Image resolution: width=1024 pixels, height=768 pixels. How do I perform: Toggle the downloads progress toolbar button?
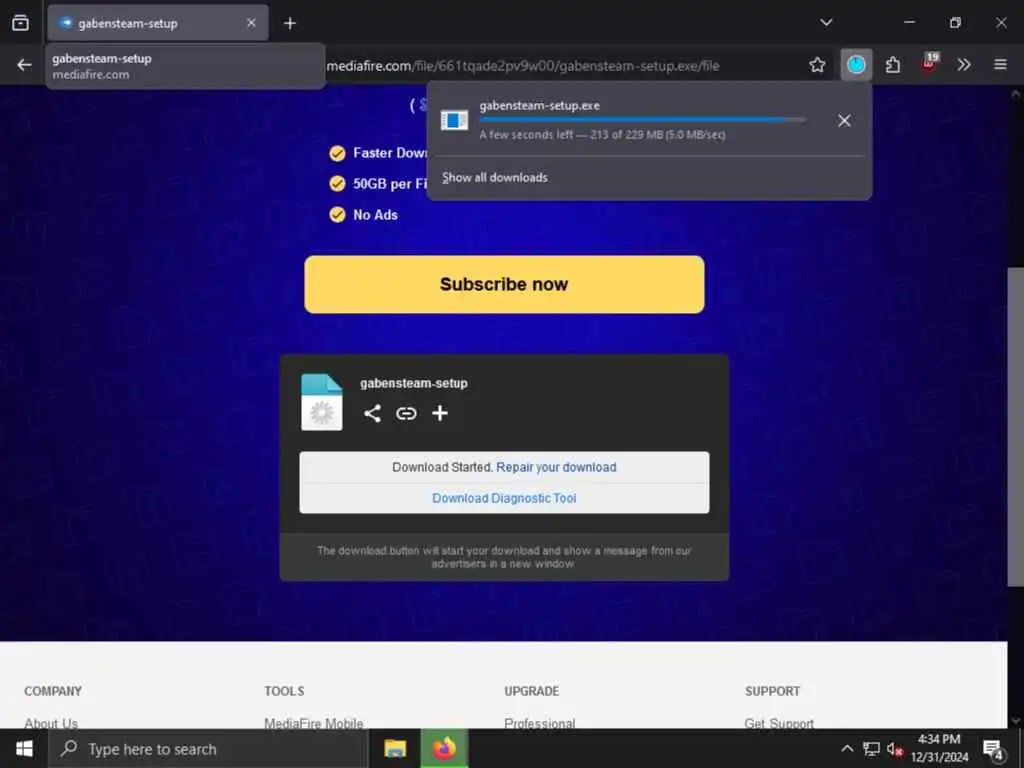pos(856,65)
